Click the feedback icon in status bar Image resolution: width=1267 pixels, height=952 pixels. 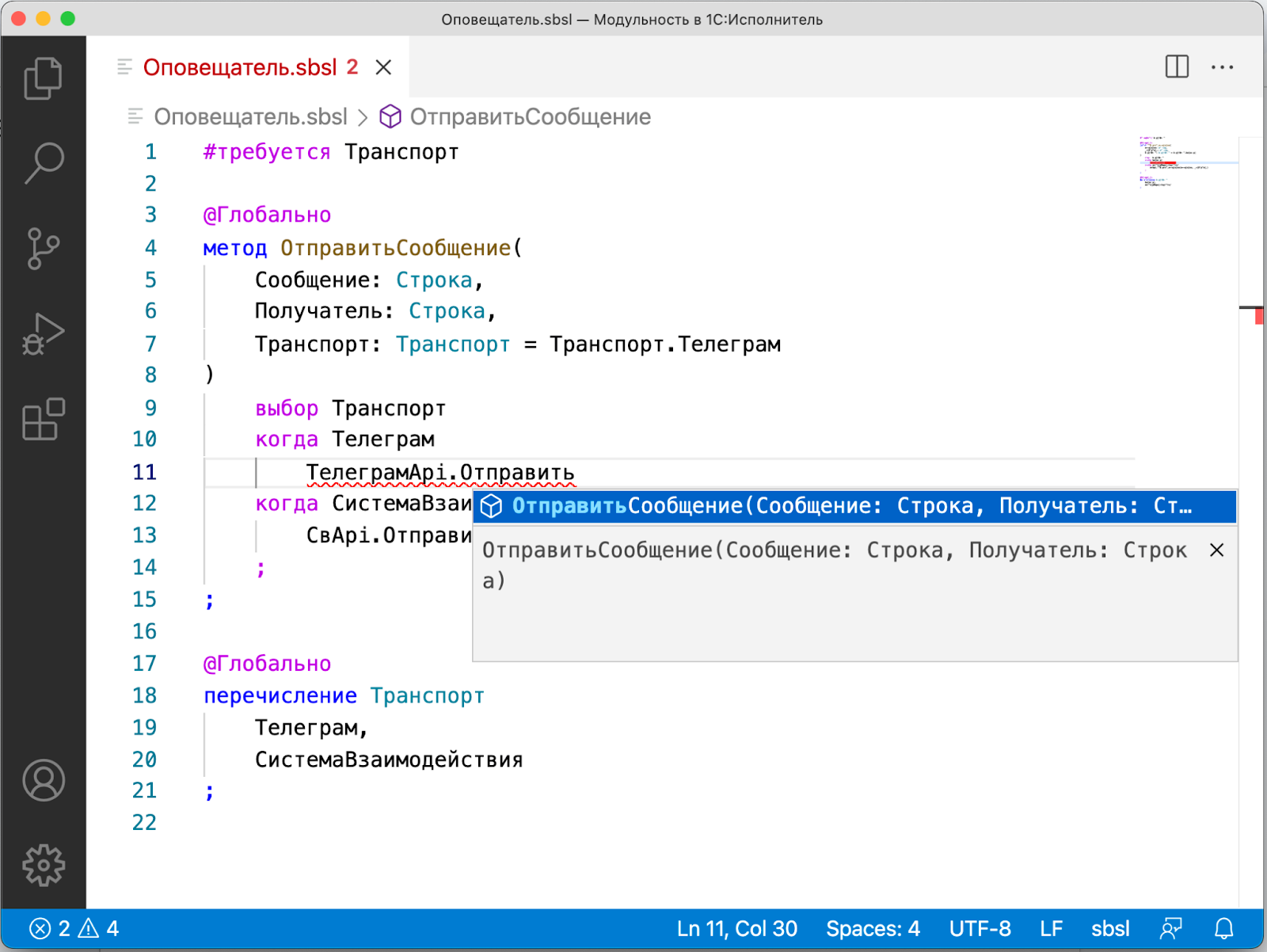coord(1170,928)
